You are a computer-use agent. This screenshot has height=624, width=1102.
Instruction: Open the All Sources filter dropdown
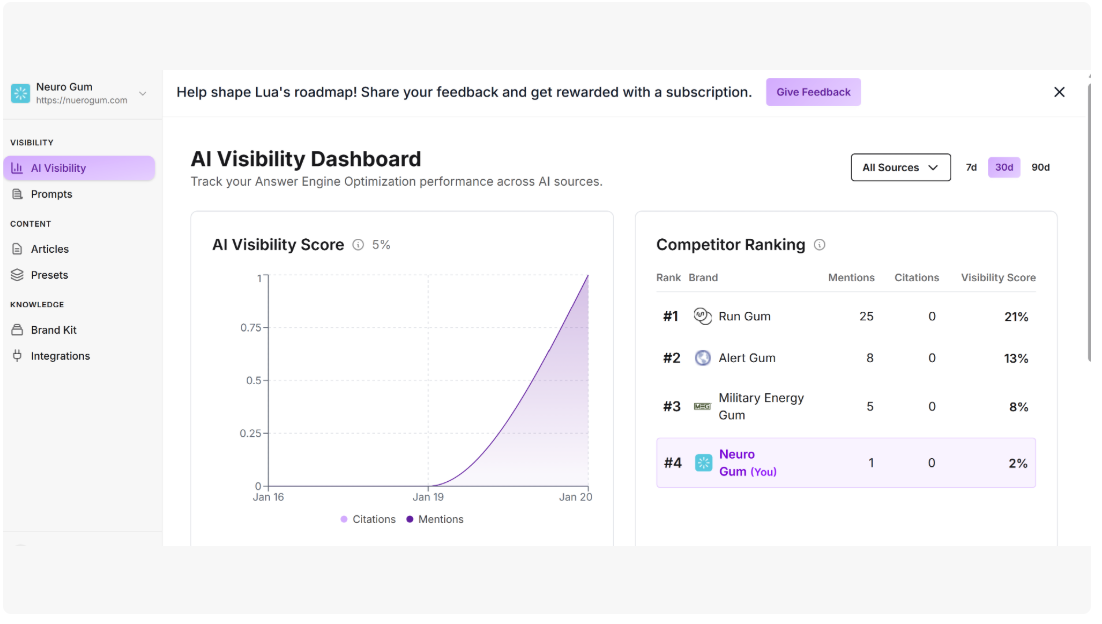click(x=899, y=167)
